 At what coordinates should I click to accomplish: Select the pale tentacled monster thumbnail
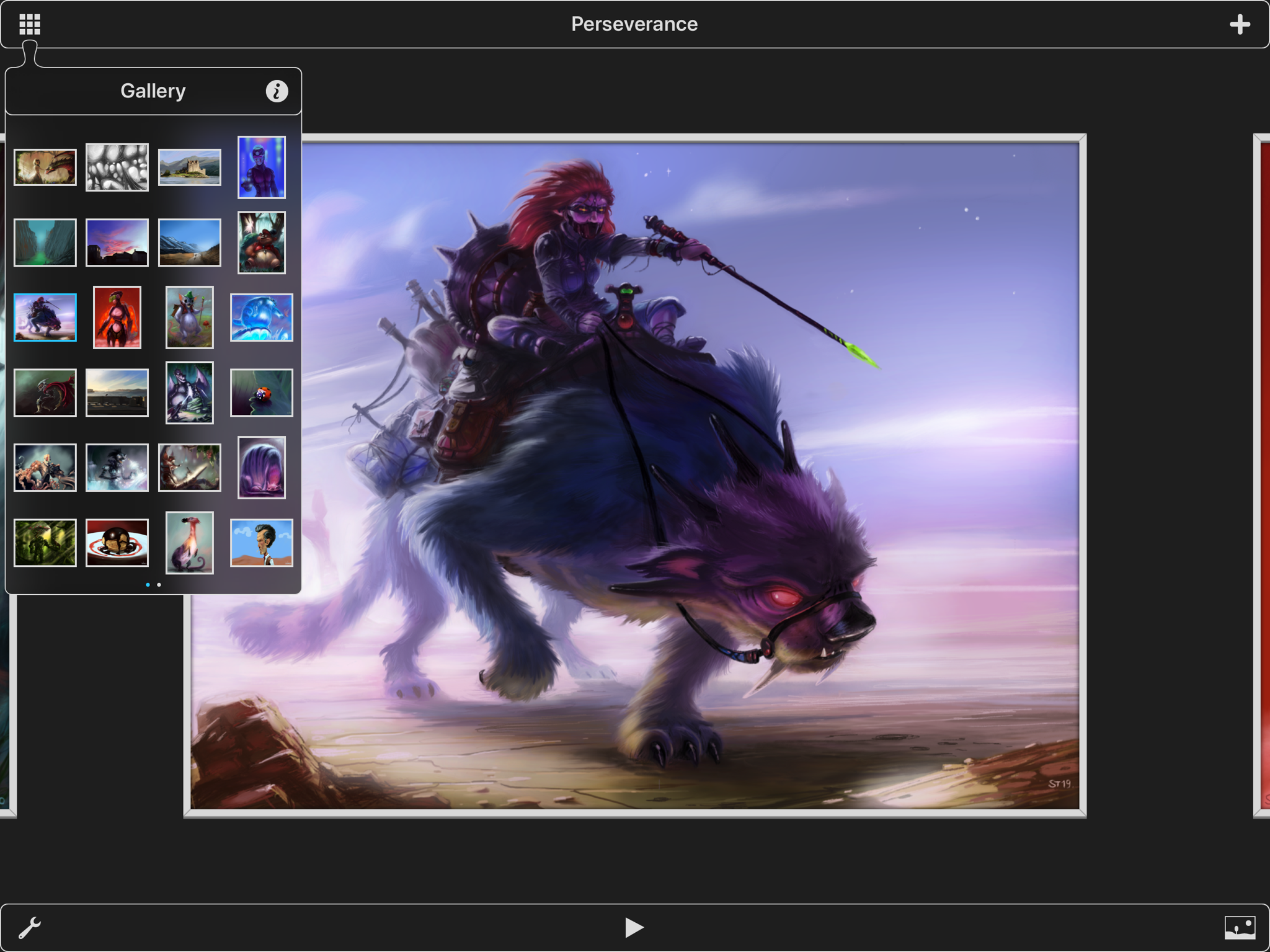tap(45, 468)
